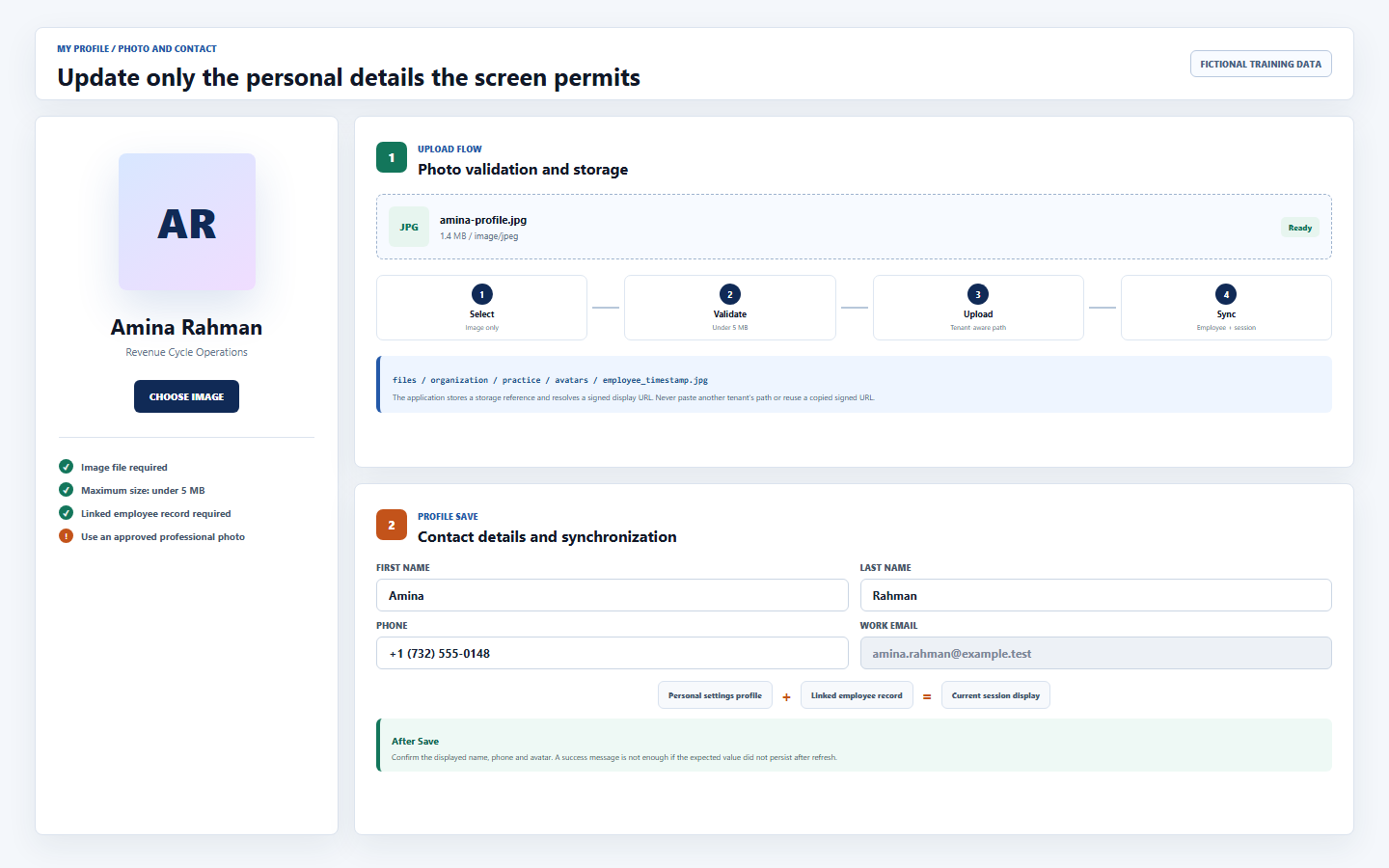The image size is (1389, 868).
Task: Focus the Phone input field
Action: (612, 653)
